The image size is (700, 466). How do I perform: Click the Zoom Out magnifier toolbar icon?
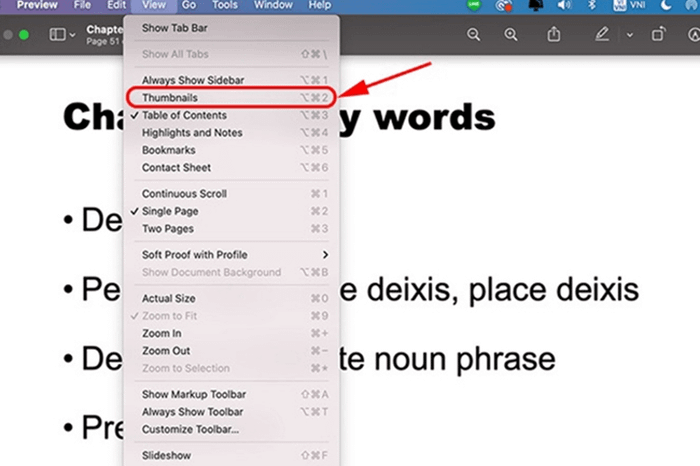pyautogui.click(x=473, y=34)
